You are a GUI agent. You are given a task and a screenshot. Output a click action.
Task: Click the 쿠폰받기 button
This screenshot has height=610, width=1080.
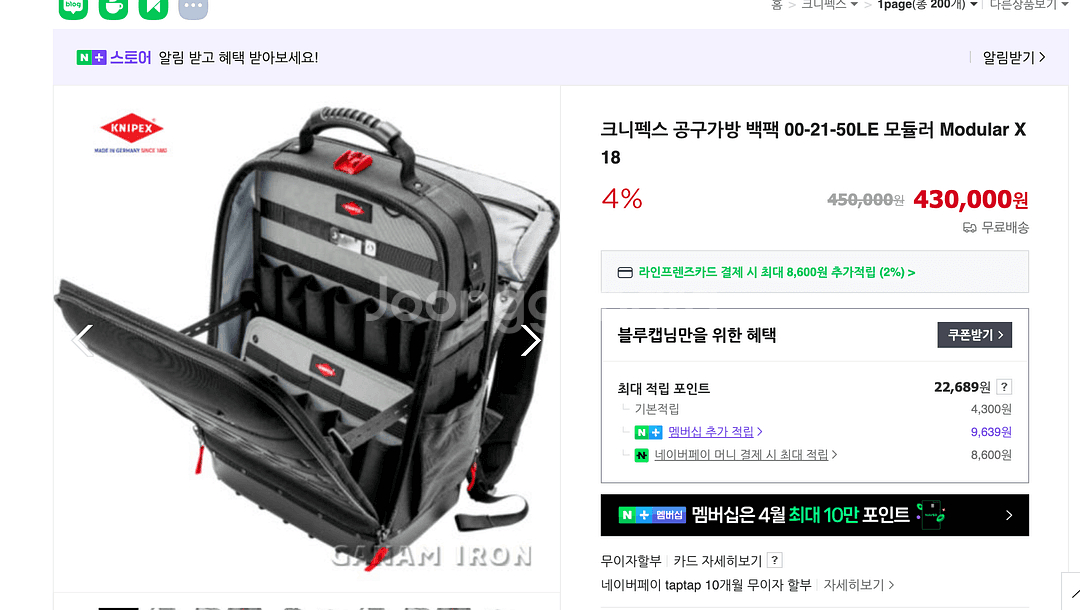click(x=975, y=335)
